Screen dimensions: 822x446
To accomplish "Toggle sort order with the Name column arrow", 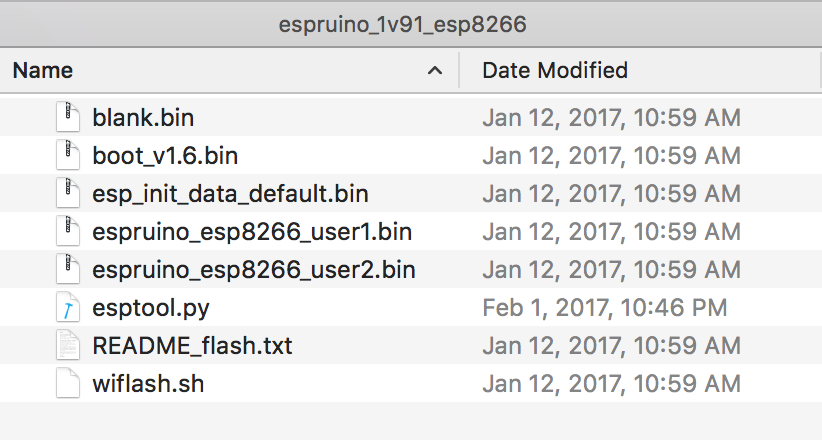I will (x=435, y=71).
